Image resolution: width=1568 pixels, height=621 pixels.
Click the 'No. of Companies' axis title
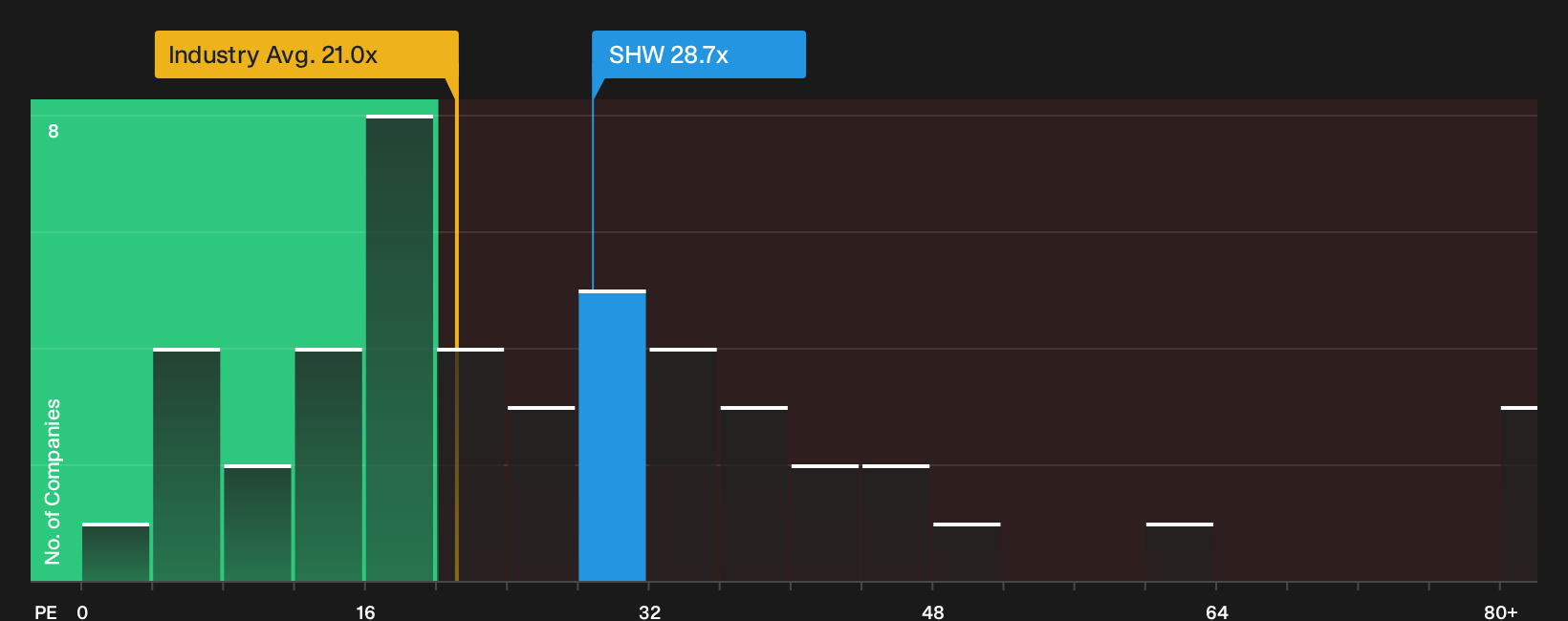point(53,482)
